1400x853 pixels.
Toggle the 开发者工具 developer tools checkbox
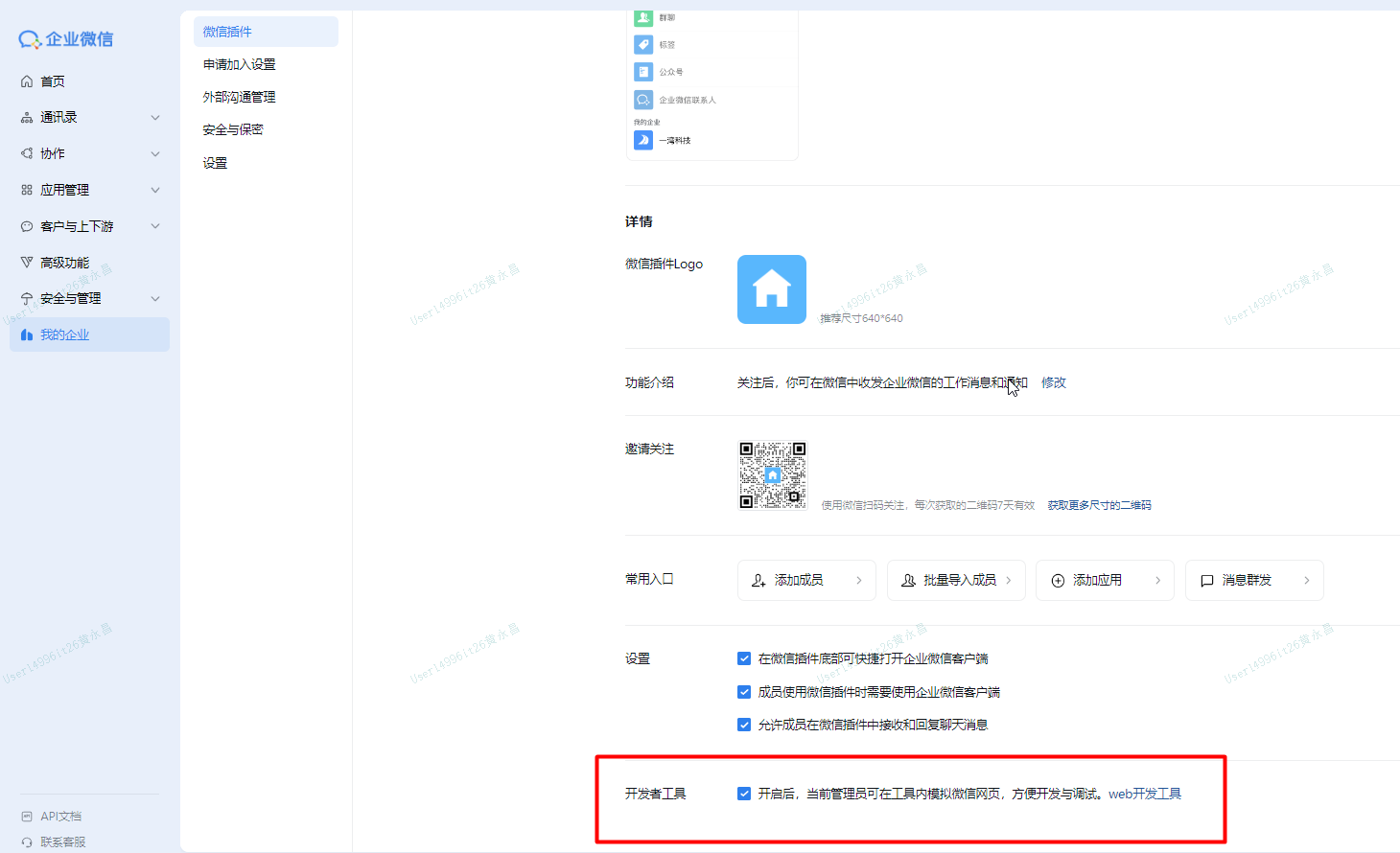[x=744, y=793]
